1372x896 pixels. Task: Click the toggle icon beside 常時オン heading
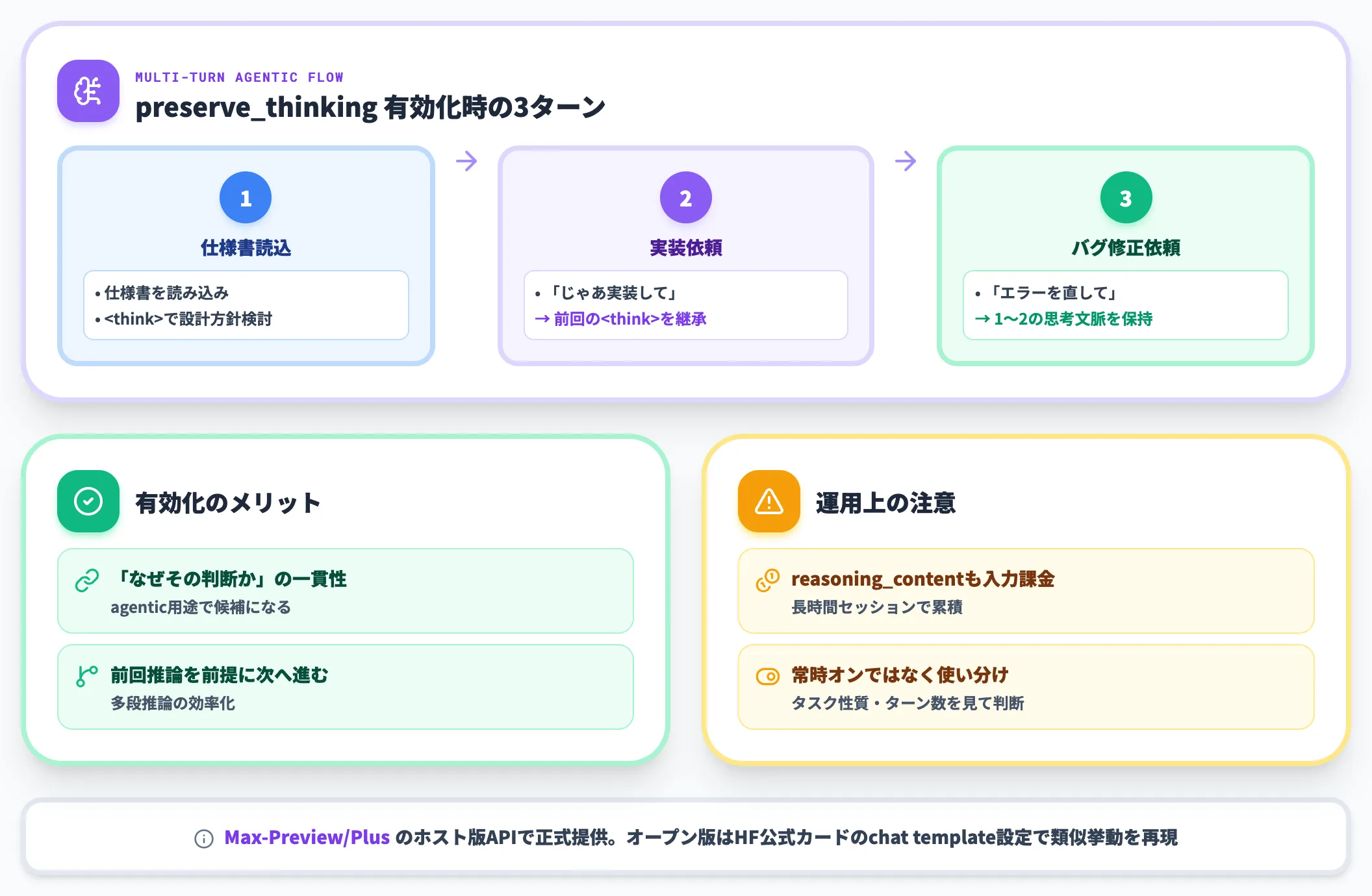click(x=768, y=677)
